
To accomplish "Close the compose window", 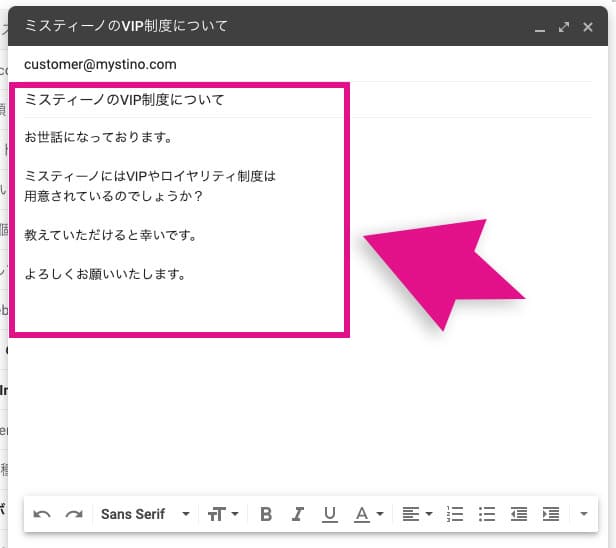I will [x=588, y=27].
